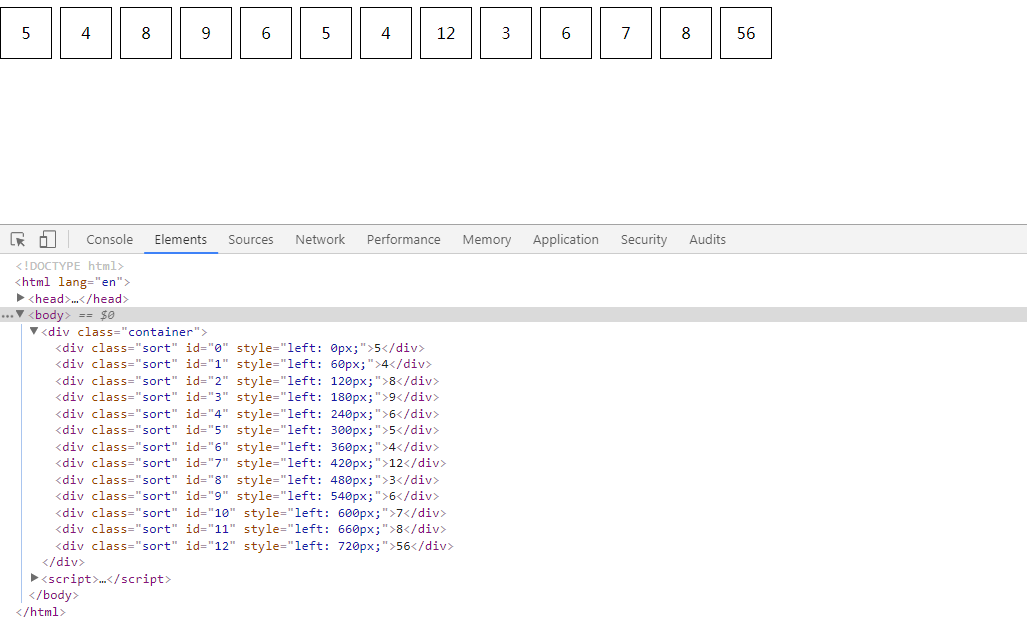Switch to the Elements tab
The image size is (1027, 626).
click(x=181, y=240)
